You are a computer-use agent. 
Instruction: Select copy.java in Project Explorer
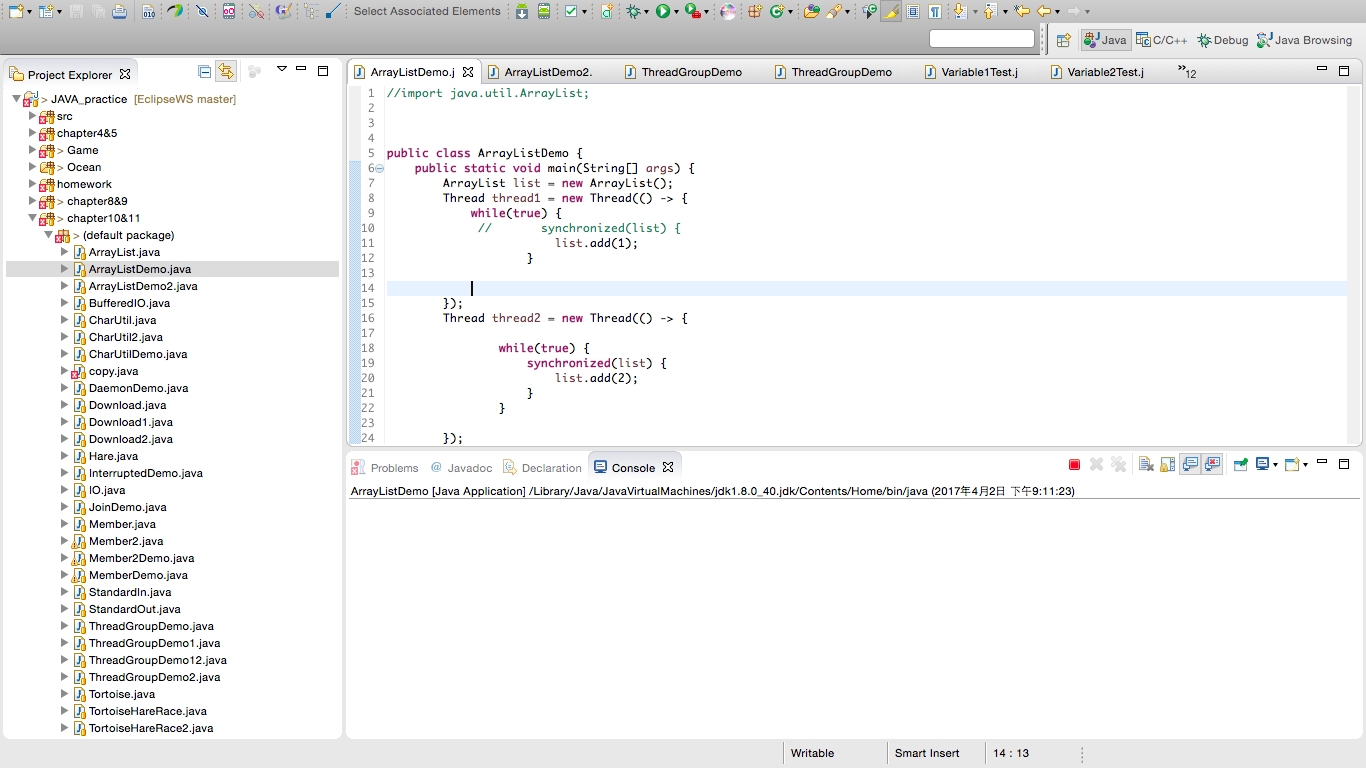coord(113,371)
